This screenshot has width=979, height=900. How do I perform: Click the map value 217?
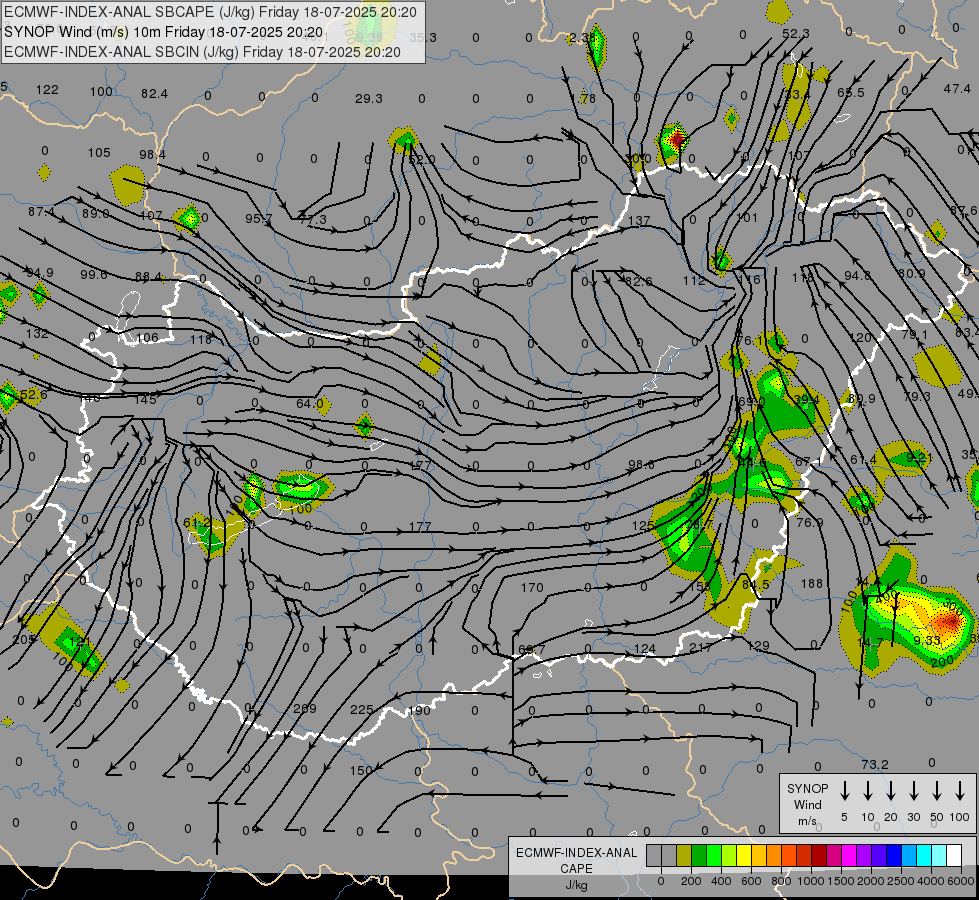tap(701, 648)
